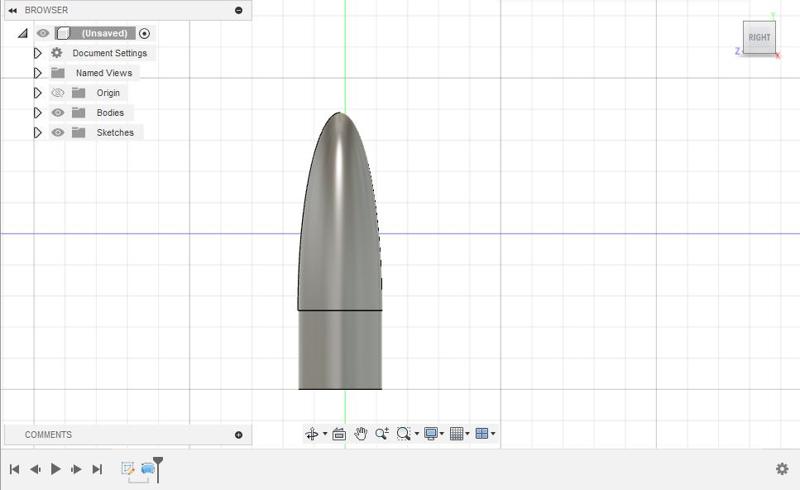Open the Zoom Window dropdown arrow

tap(417, 434)
